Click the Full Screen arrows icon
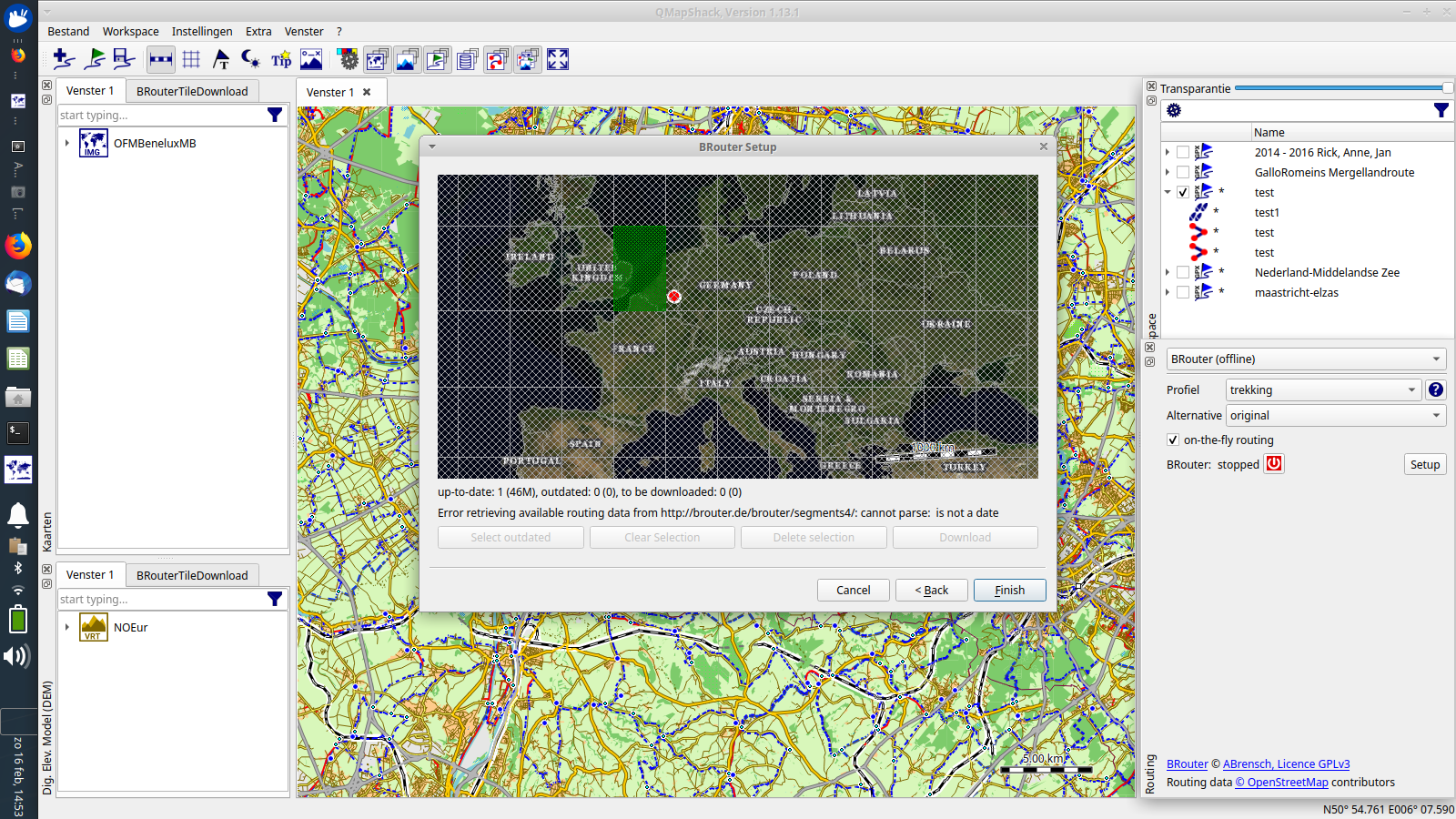Viewport: 1456px width, 819px height. tap(558, 60)
